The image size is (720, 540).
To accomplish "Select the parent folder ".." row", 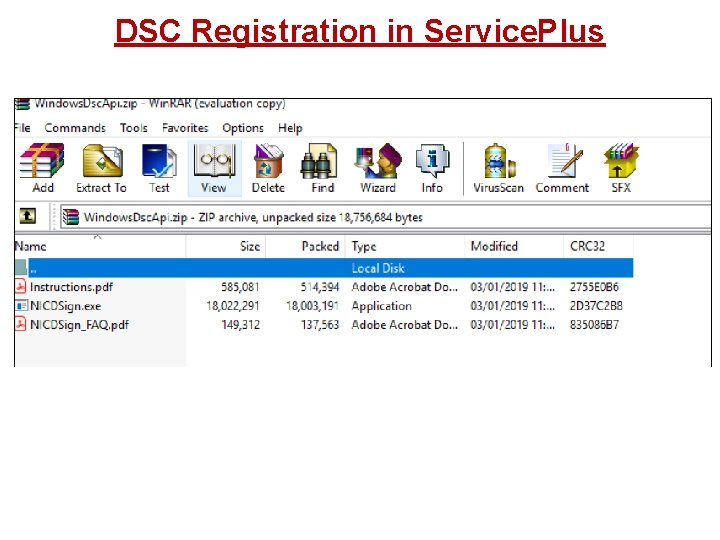I will point(324,268).
